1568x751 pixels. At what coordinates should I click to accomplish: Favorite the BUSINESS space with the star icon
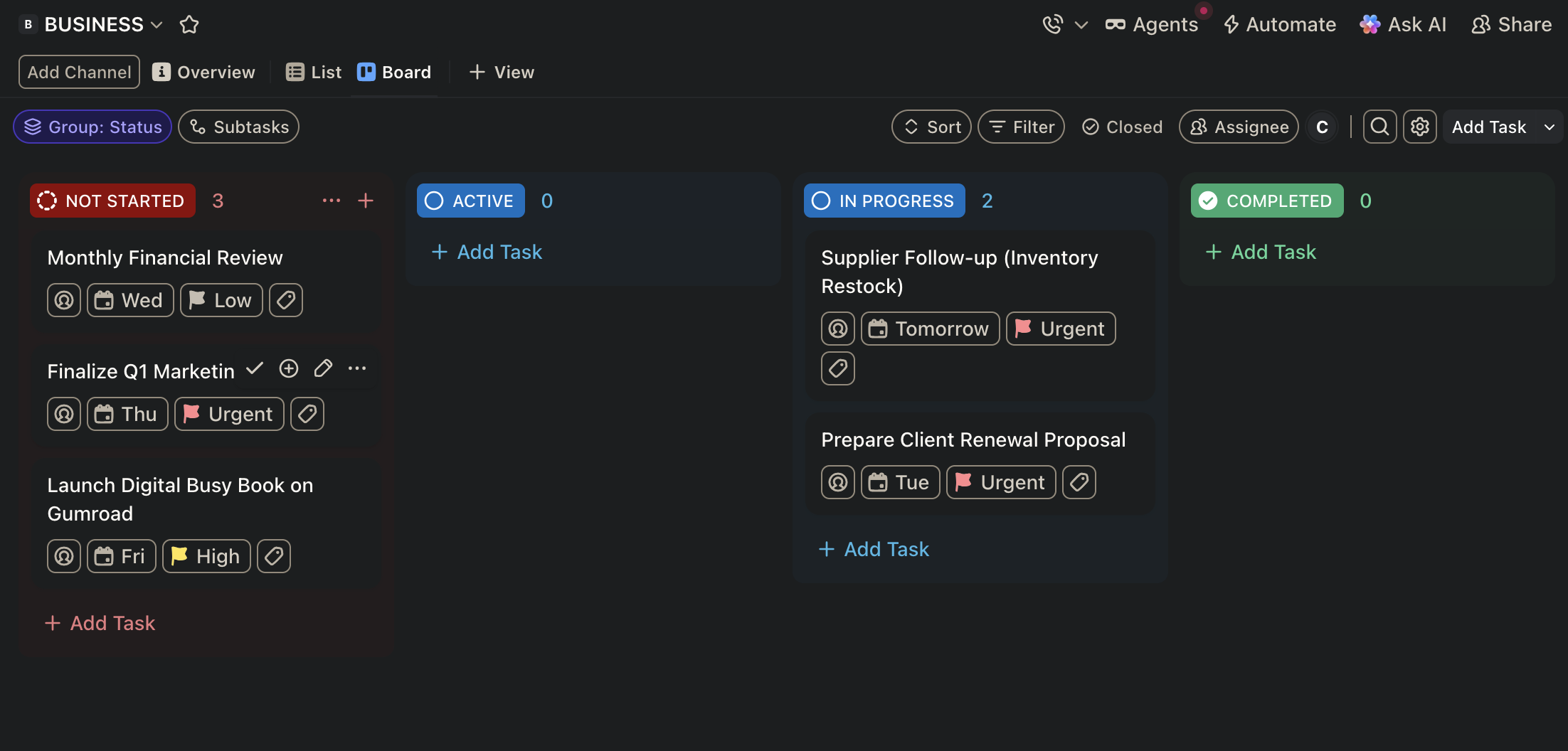[189, 25]
